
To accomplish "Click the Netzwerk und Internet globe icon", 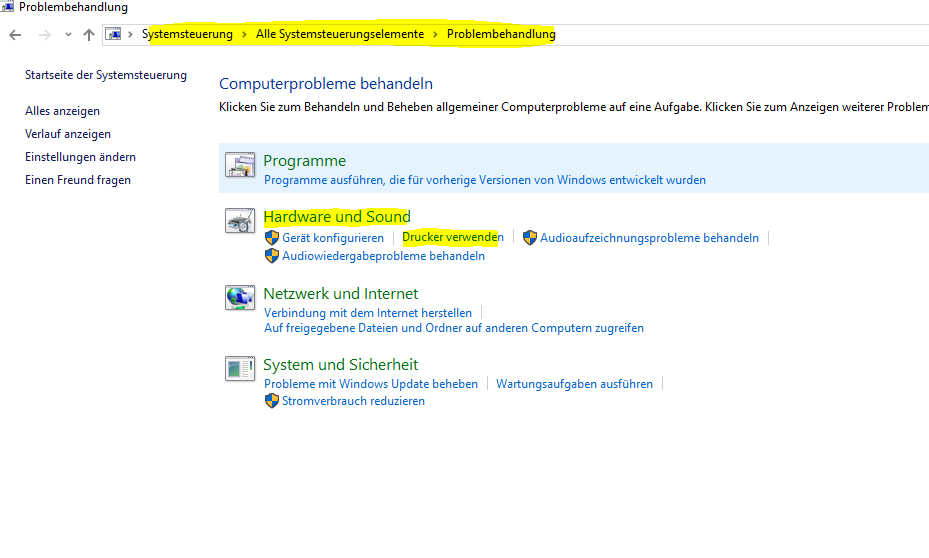I will 240,297.
